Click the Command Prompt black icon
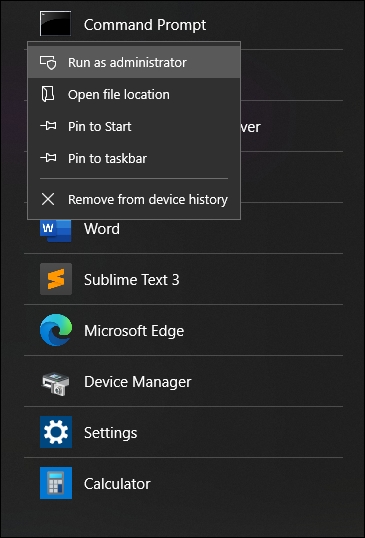The width and height of the screenshot is (365, 538). (x=55, y=23)
